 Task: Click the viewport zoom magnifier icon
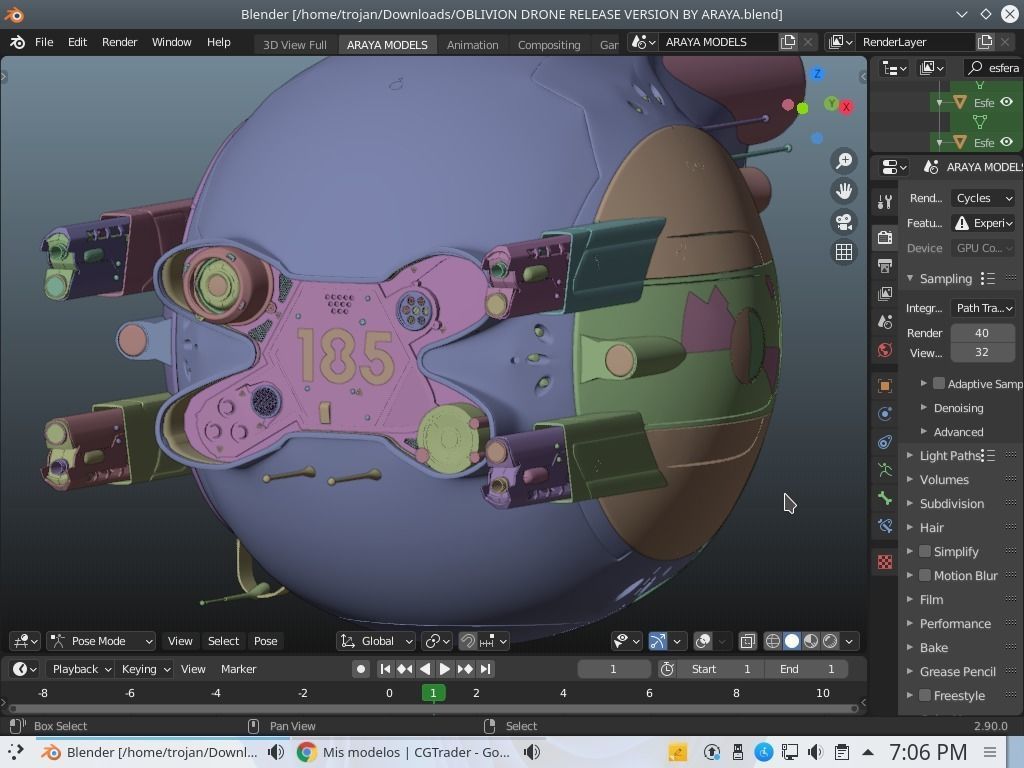pyautogui.click(x=844, y=161)
